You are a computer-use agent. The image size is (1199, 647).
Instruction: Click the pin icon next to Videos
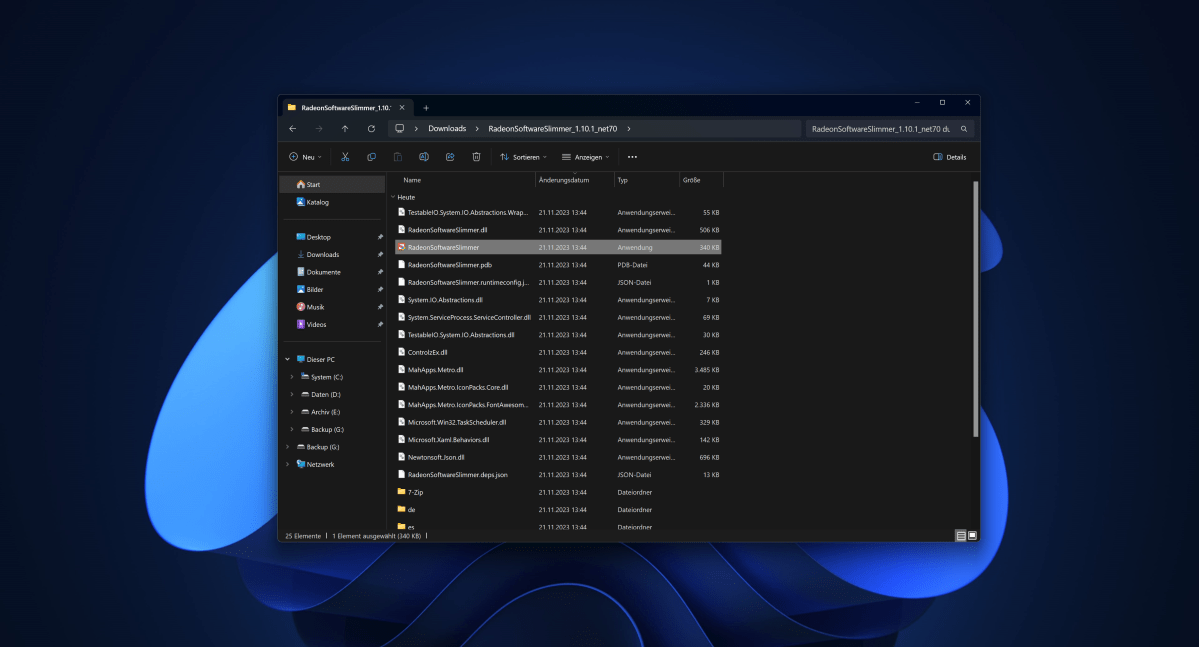tap(380, 325)
